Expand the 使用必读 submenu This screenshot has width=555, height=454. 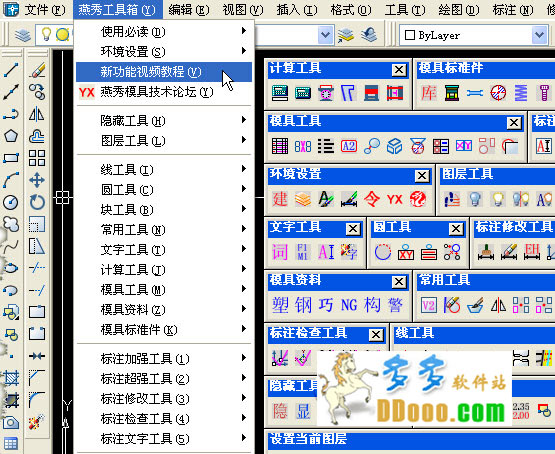pos(164,31)
